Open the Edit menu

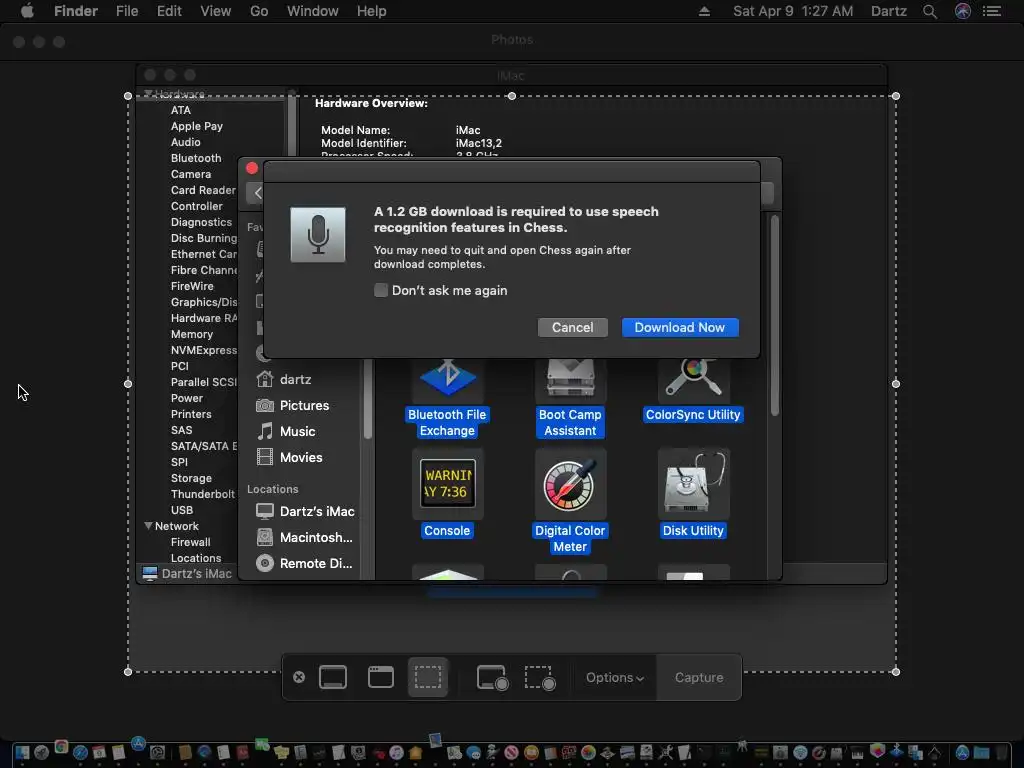[169, 11]
